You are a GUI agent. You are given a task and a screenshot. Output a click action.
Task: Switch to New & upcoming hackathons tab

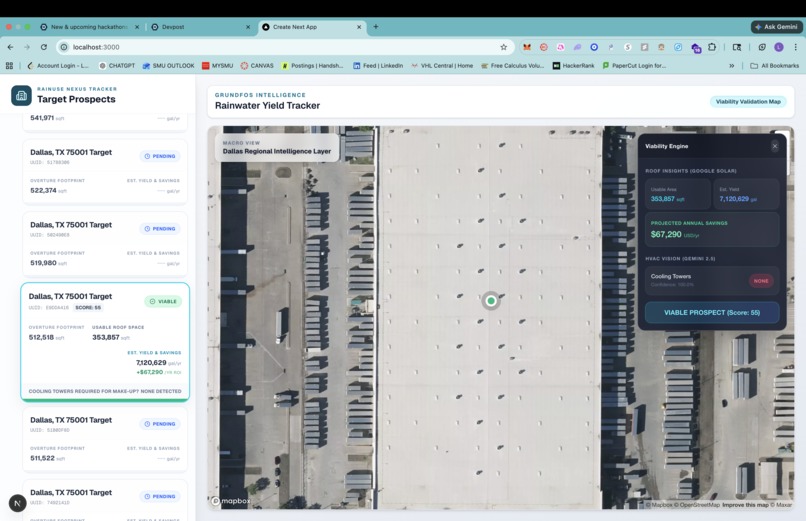coord(85,27)
